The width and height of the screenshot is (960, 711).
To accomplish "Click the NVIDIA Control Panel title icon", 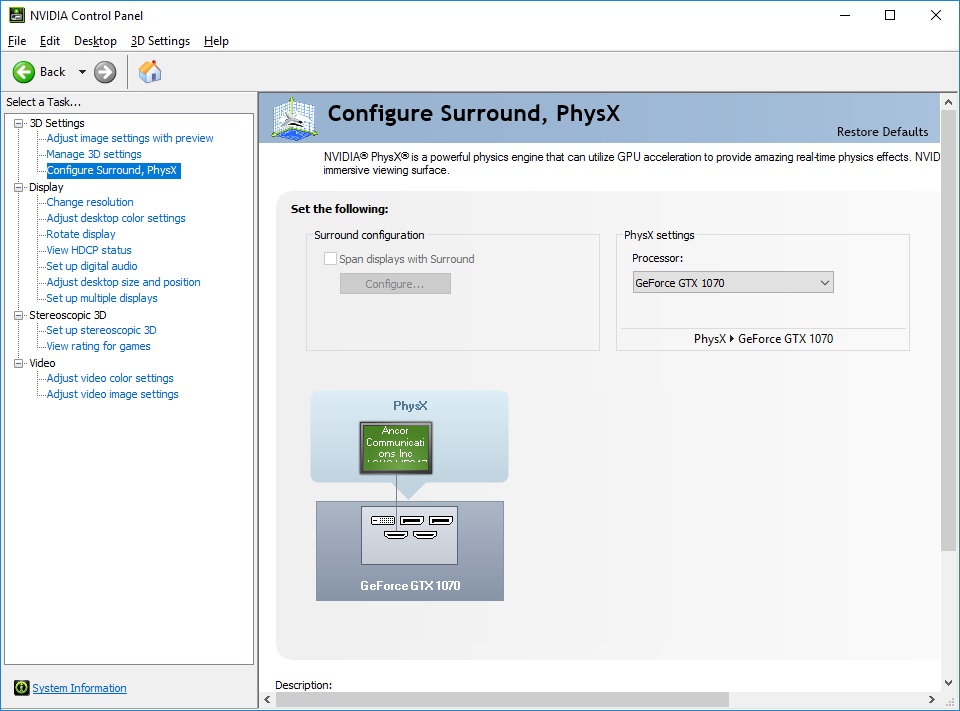I will click(17, 15).
